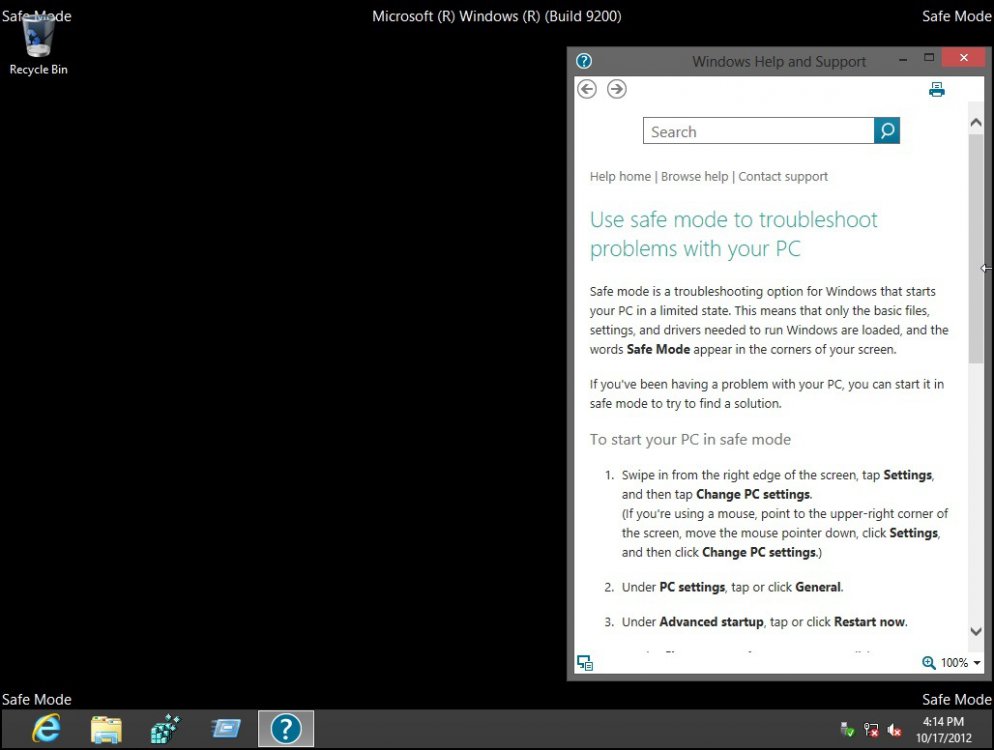Image resolution: width=994 pixels, height=750 pixels.
Task: Click the bold 'Restart now' text in step 3
Action: (x=870, y=622)
